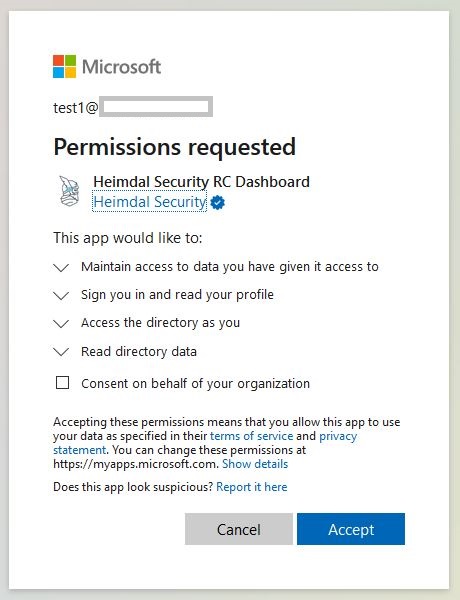Click the Heimdal Security RC Dashboard title

point(201,181)
